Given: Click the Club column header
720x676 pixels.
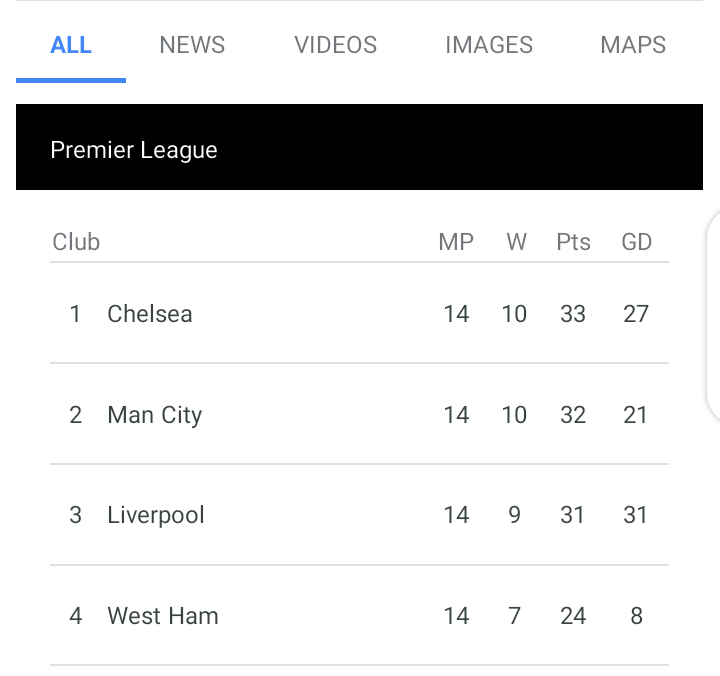Looking at the screenshot, I should click(x=76, y=242).
